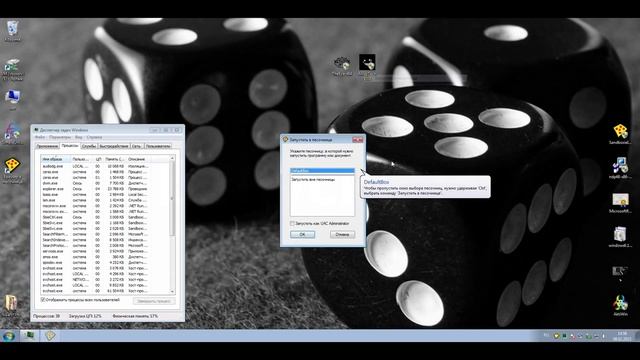The width and height of the screenshot is (640, 360).
Task: Select the yellow Sandboxie icon on left desktop edge
Action: [12, 169]
